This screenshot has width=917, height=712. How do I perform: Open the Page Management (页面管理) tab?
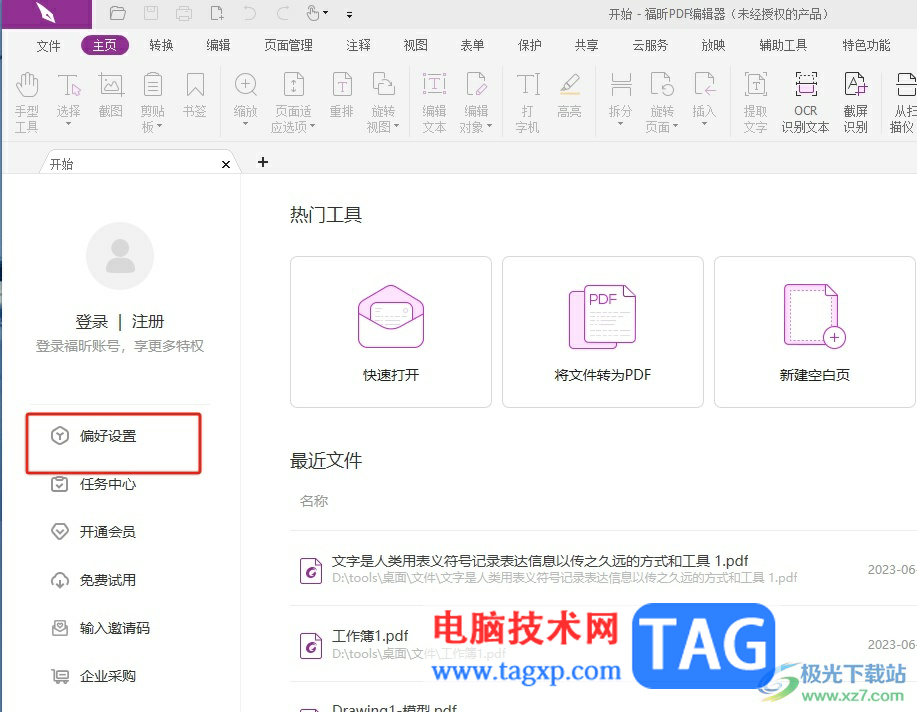pyautogui.click(x=288, y=46)
